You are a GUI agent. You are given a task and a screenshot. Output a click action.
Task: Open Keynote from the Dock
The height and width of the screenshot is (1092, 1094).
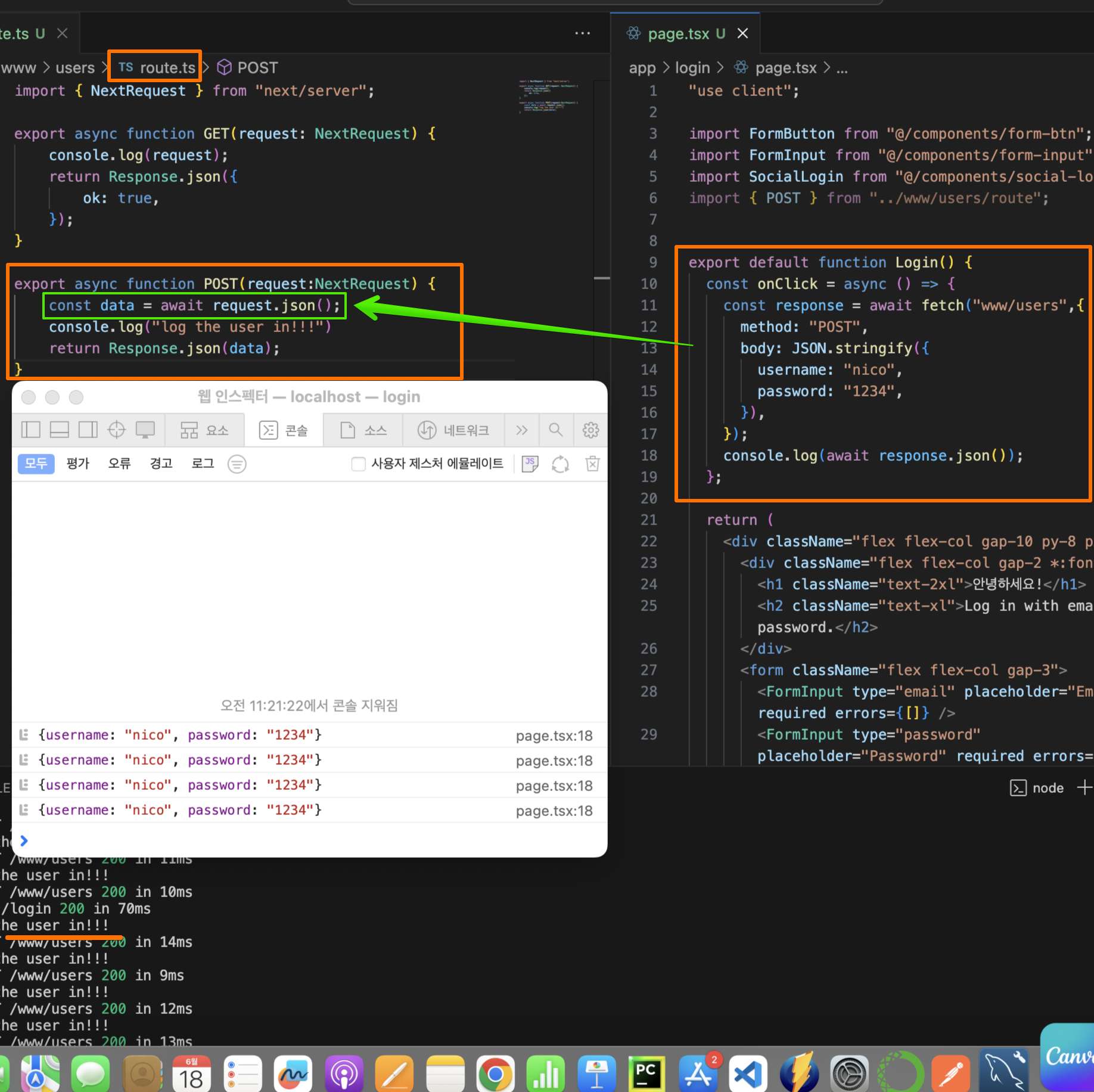pyautogui.click(x=597, y=1072)
